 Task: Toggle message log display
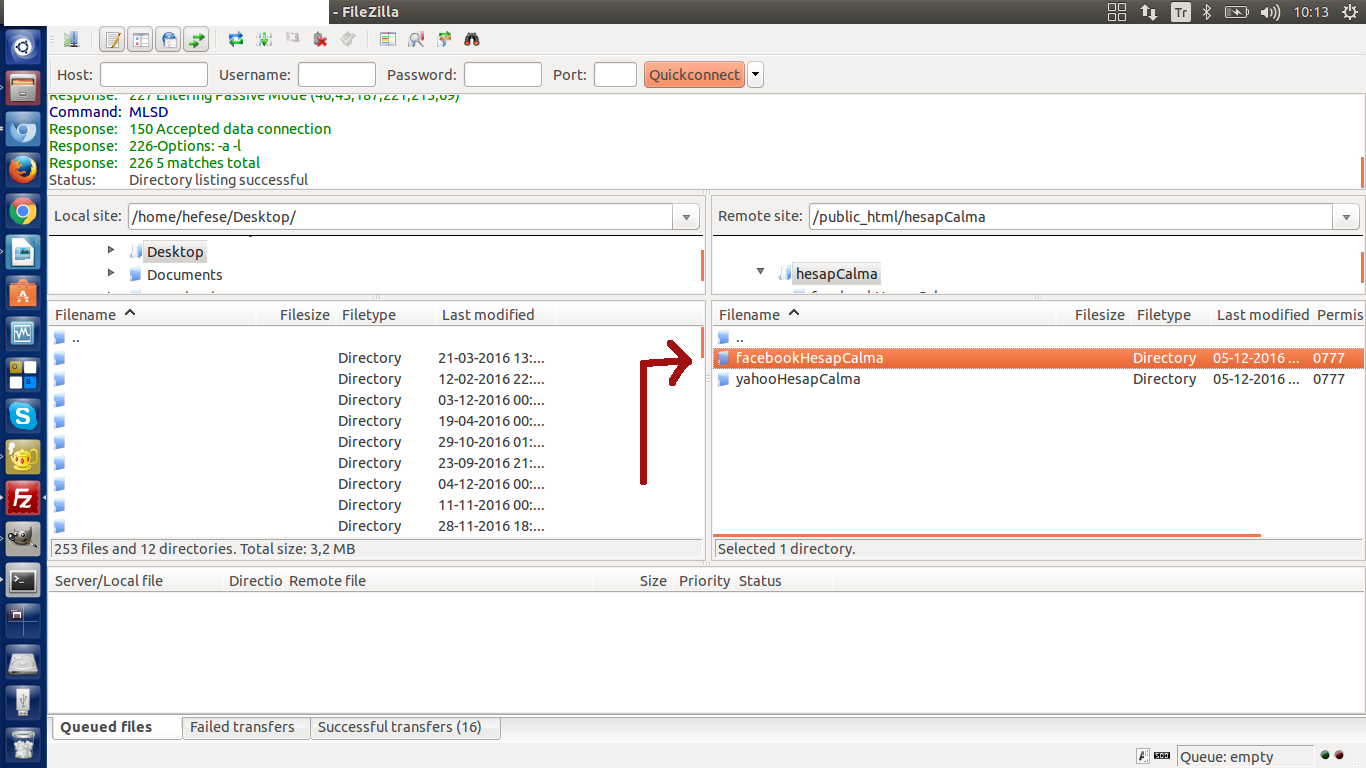point(113,40)
